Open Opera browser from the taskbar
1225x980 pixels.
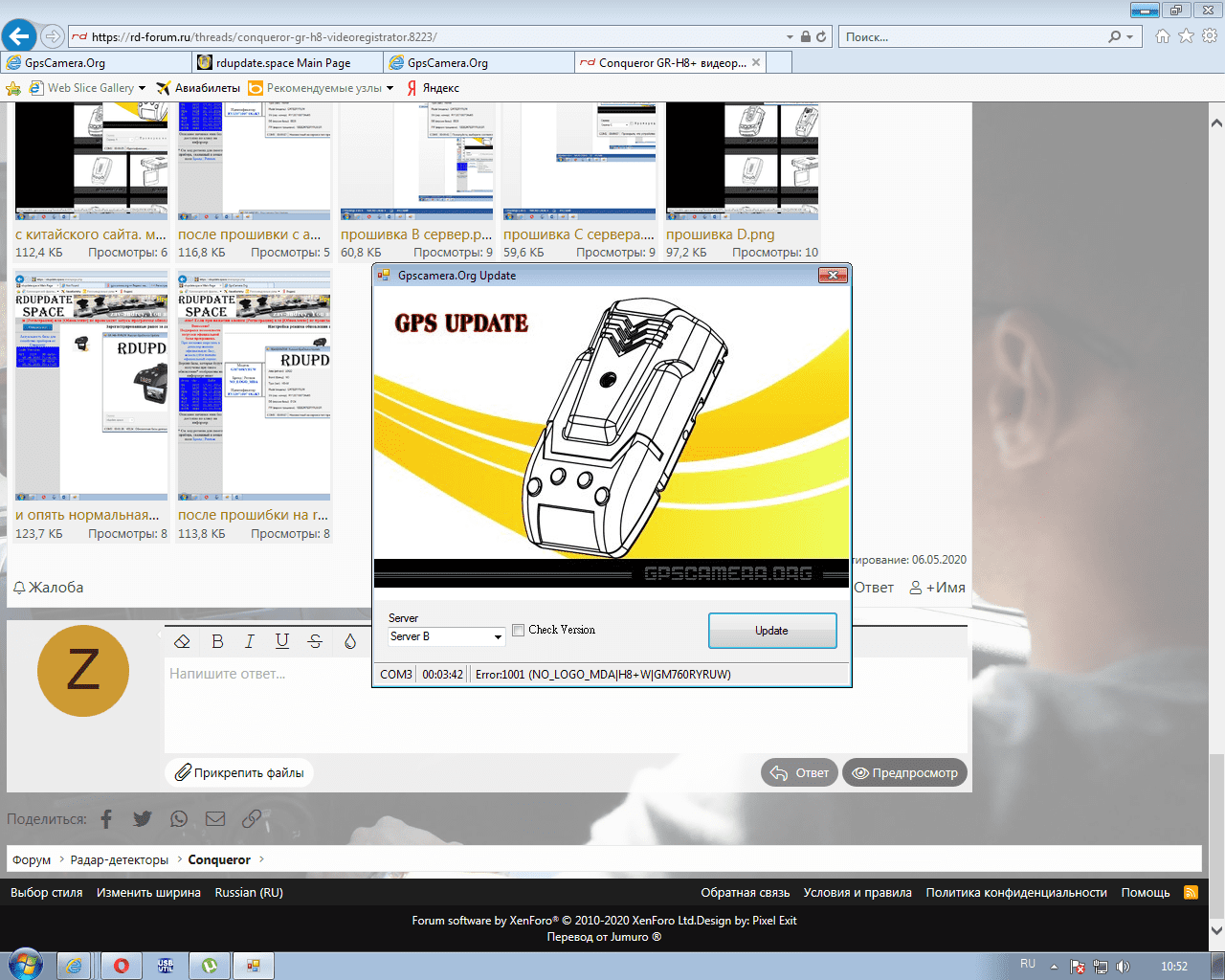coord(122,966)
